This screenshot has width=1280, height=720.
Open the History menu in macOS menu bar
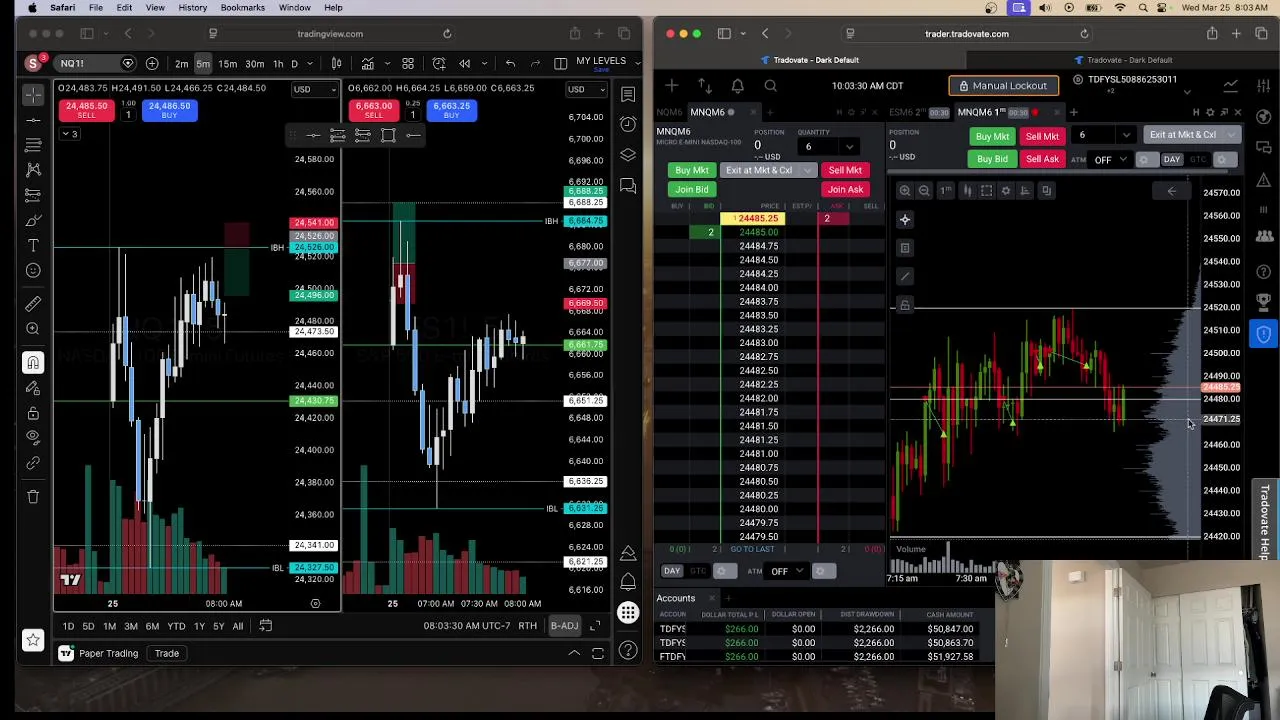pos(192,8)
